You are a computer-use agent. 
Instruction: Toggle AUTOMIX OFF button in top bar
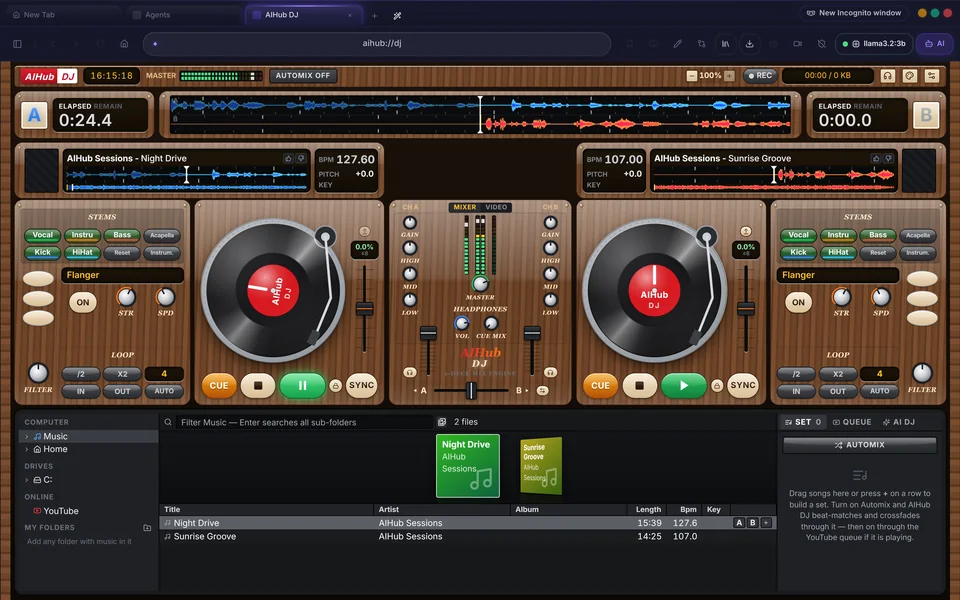click(302, 76)
